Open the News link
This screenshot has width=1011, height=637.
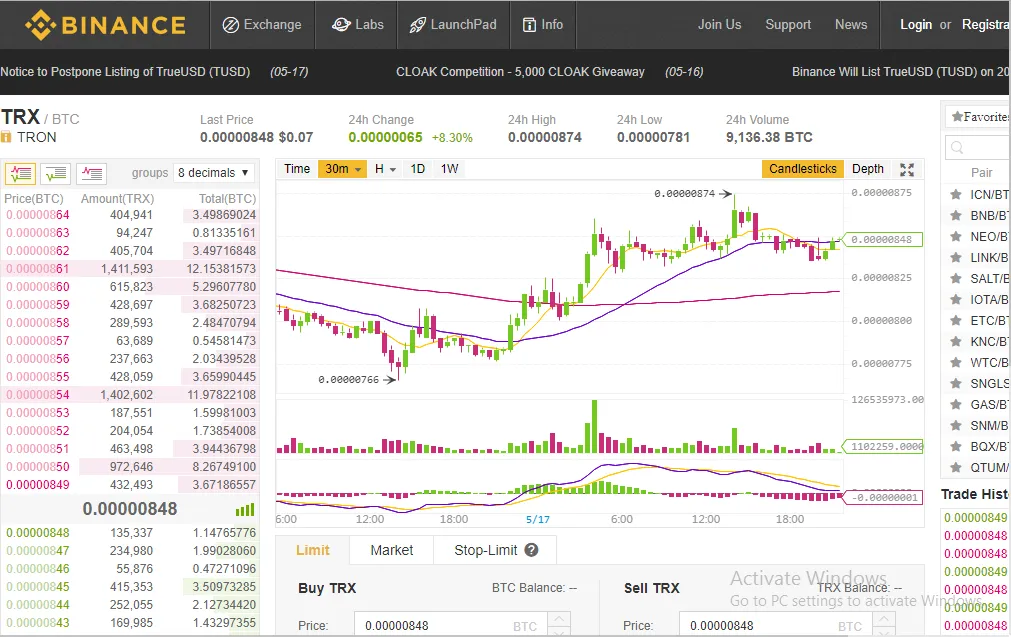coord(851,24)
